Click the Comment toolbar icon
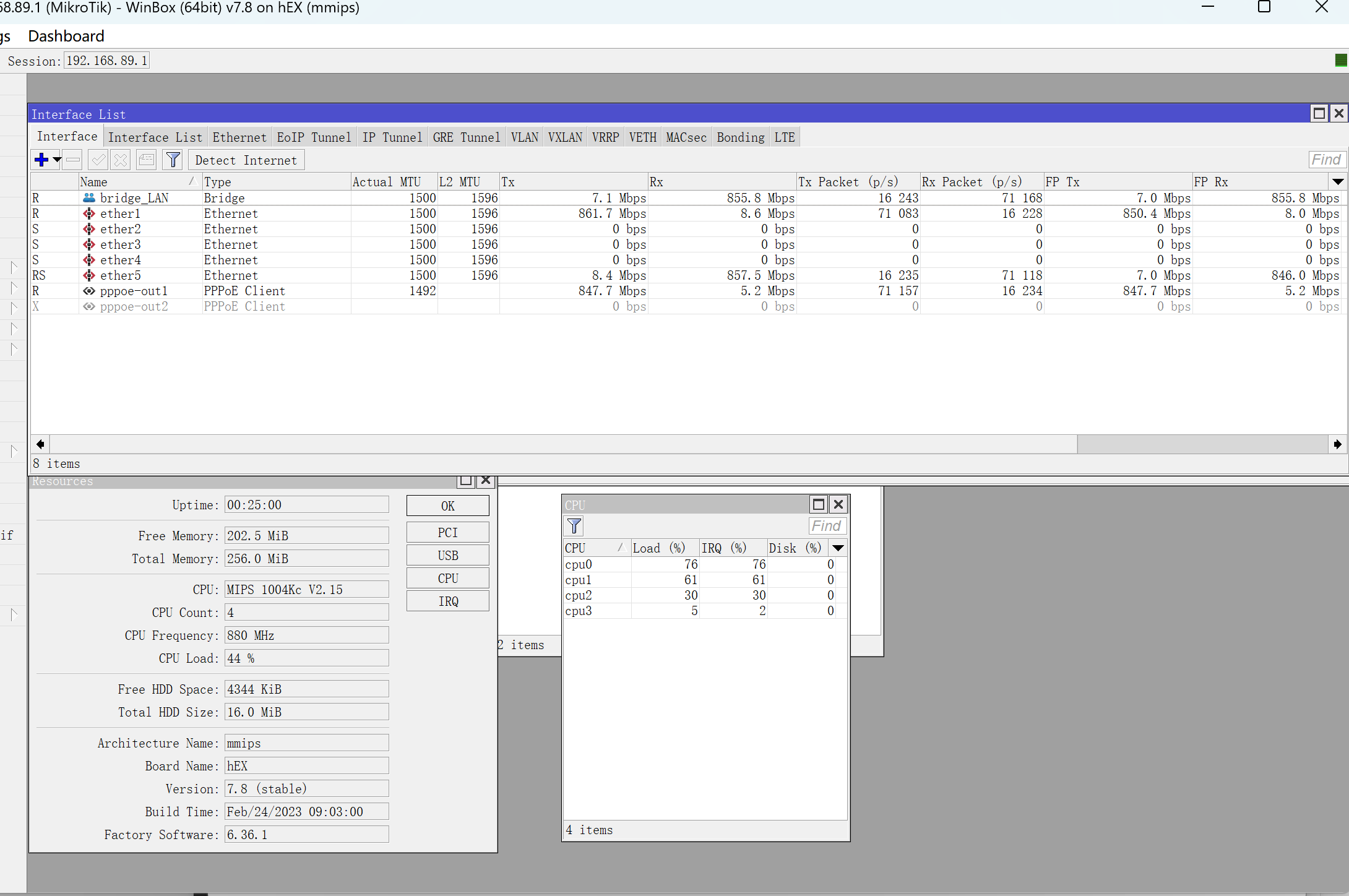The image size is (1349, 896). tap(147, 160)
